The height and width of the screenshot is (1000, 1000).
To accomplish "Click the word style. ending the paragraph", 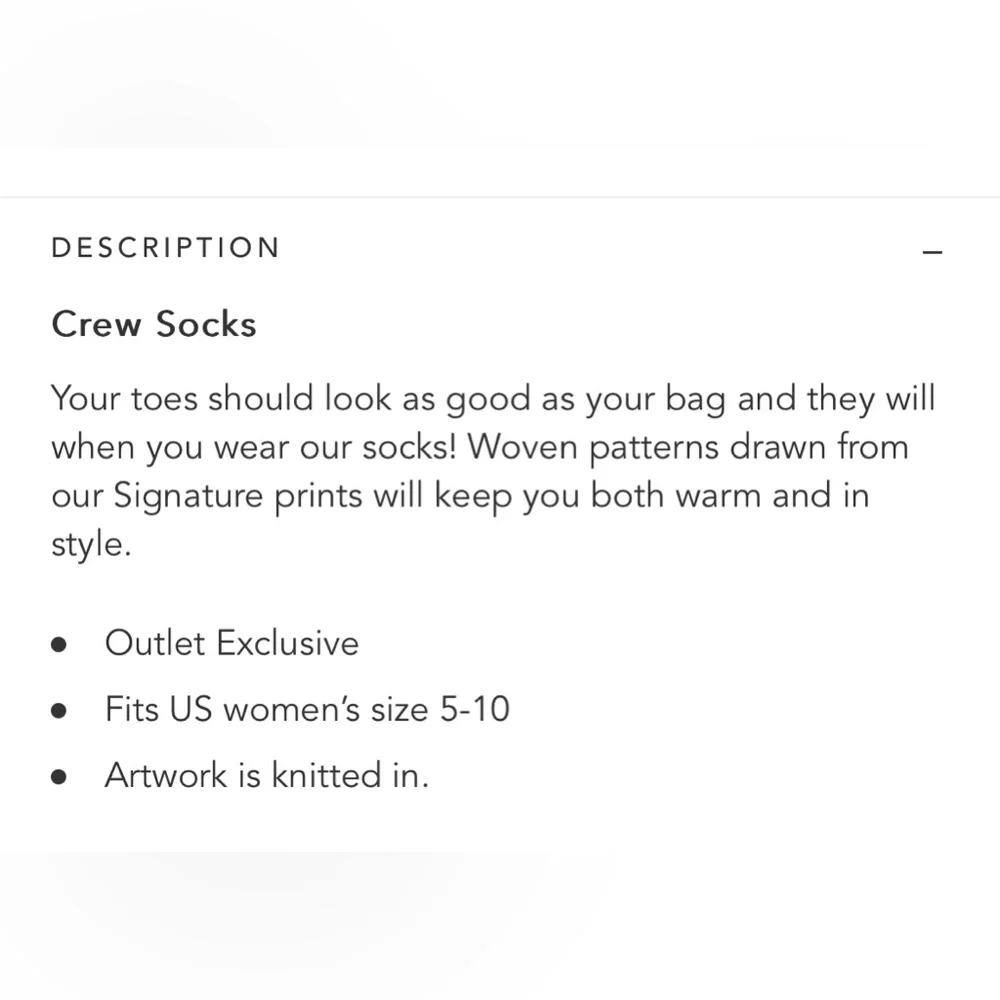I will pyautogui.click(x=91, y=545).
